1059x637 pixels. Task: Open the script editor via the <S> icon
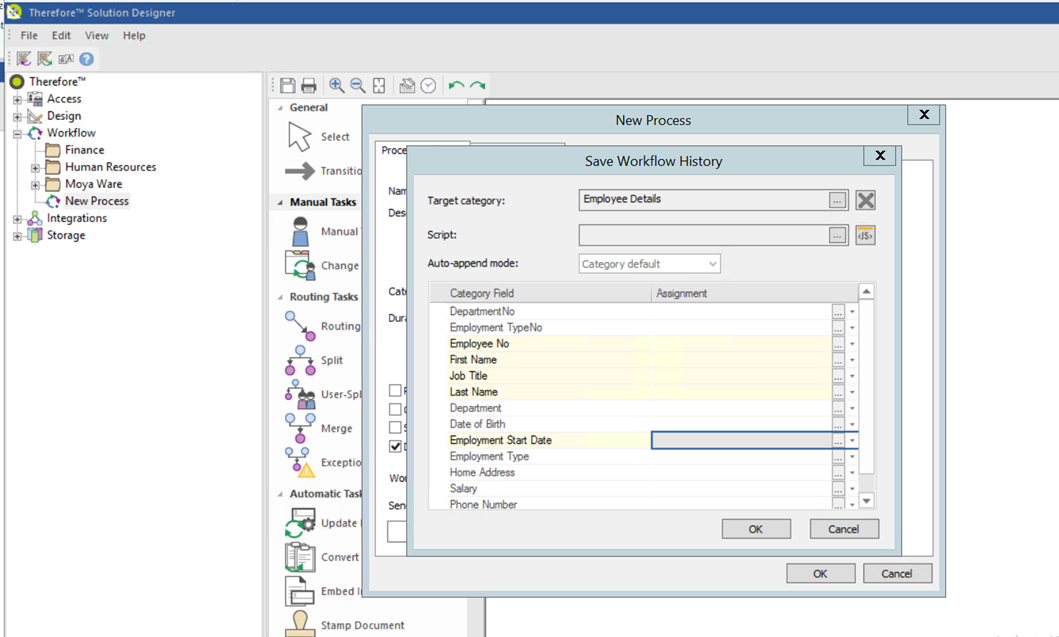click(x=865, y=235)
